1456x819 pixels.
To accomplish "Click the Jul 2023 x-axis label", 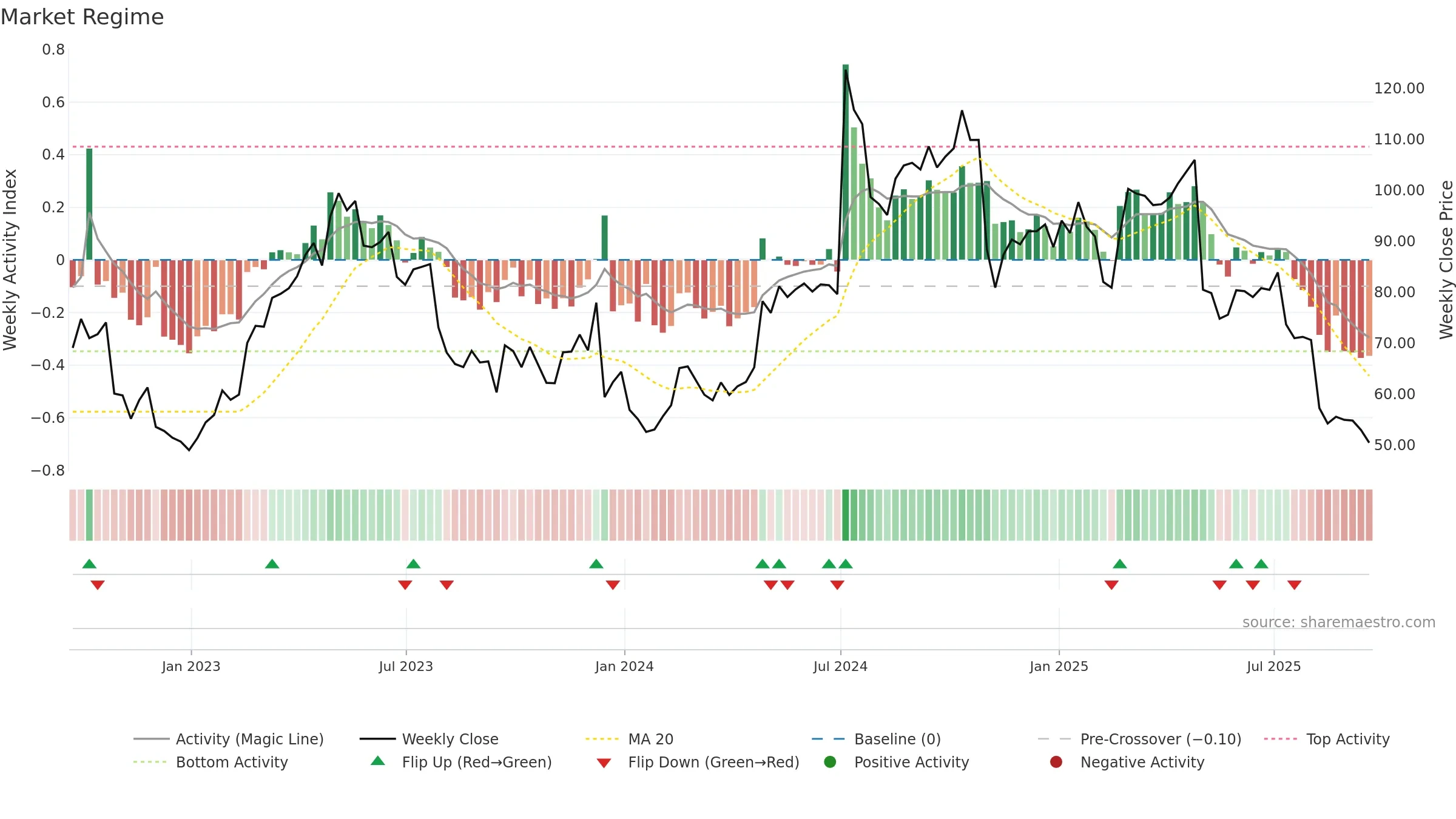I will pyautogui.click(x=406, y=667).
